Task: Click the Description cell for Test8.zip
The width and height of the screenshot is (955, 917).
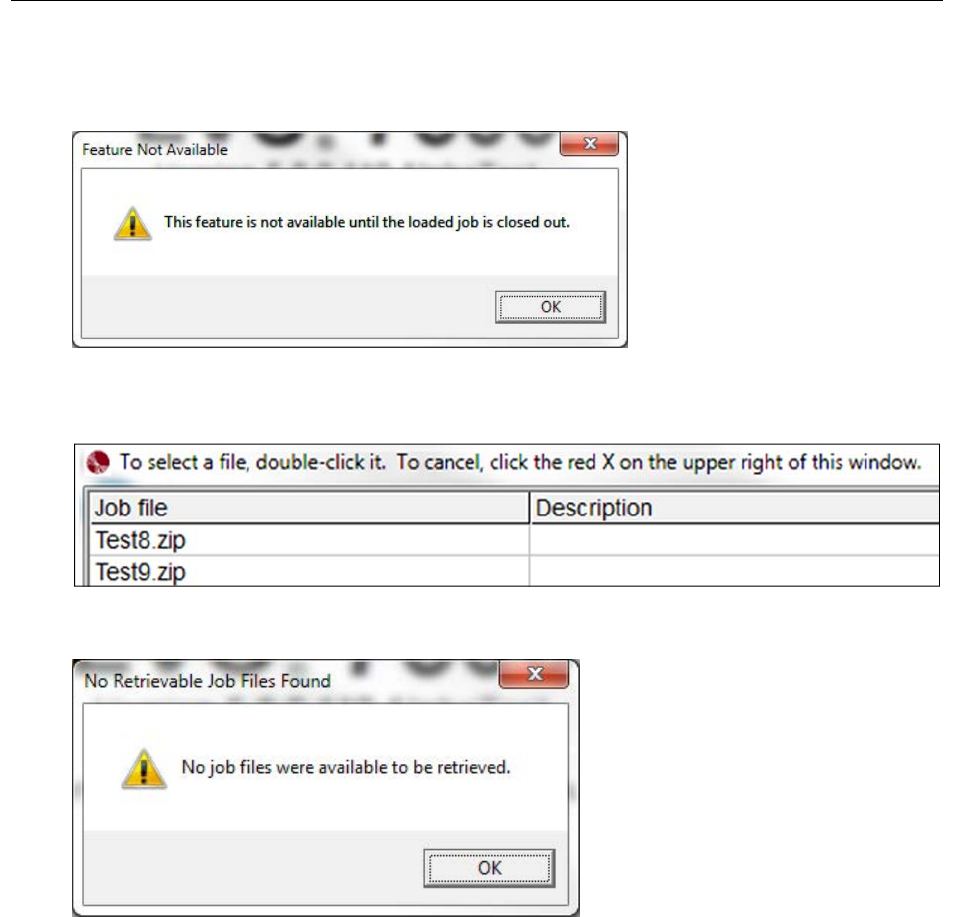Action: point(735,540)
